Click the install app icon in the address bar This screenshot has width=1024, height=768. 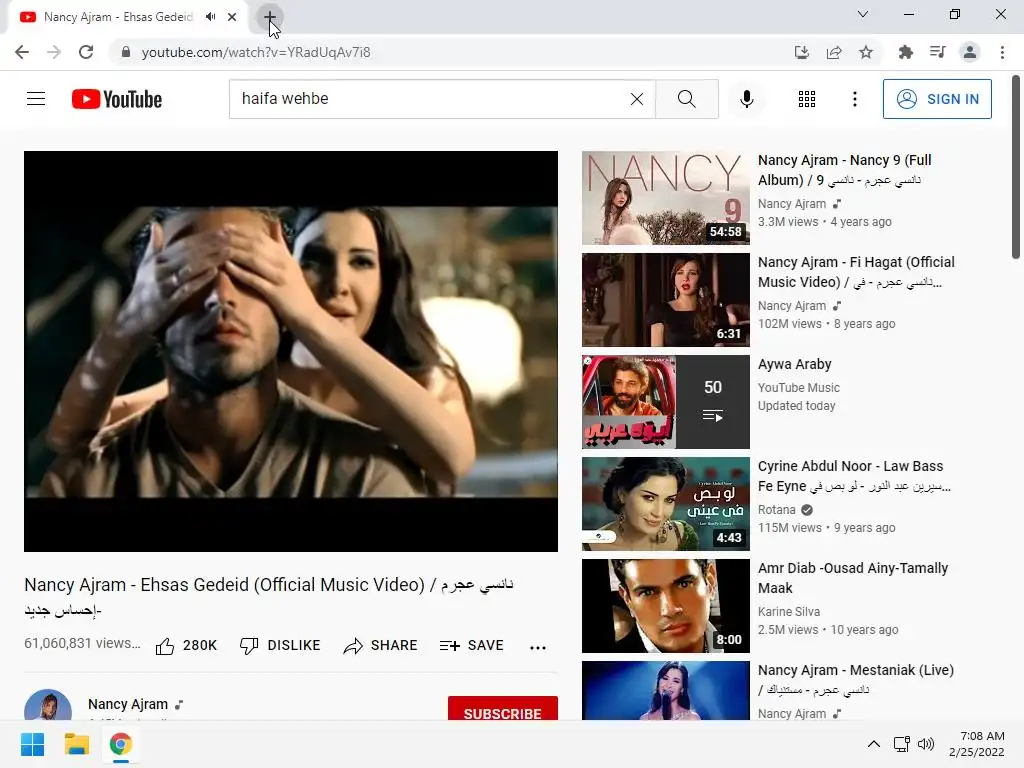[801, 52]
